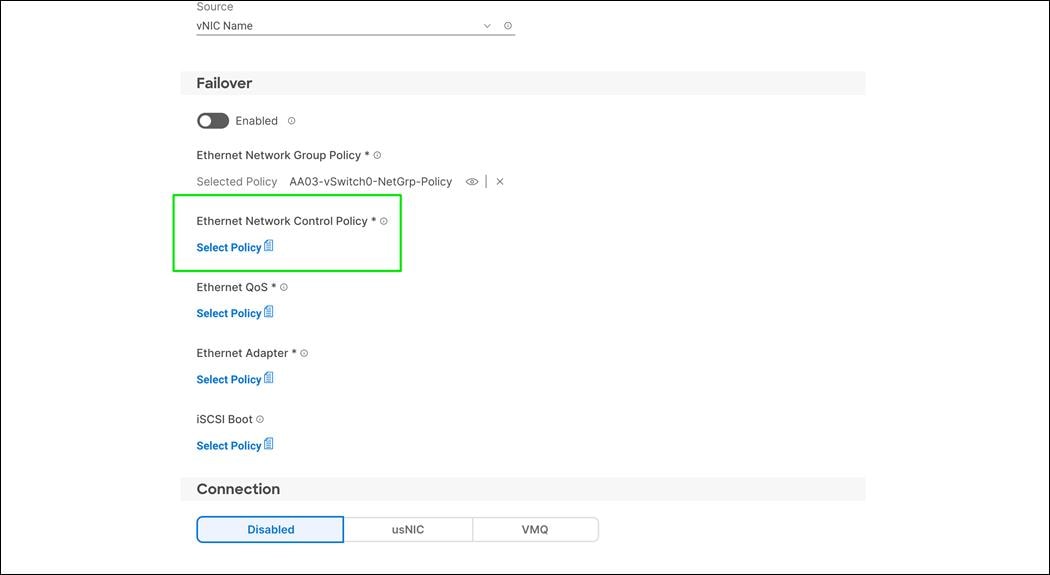Click the Ethernet Network Group Policy label

(279, 155)
